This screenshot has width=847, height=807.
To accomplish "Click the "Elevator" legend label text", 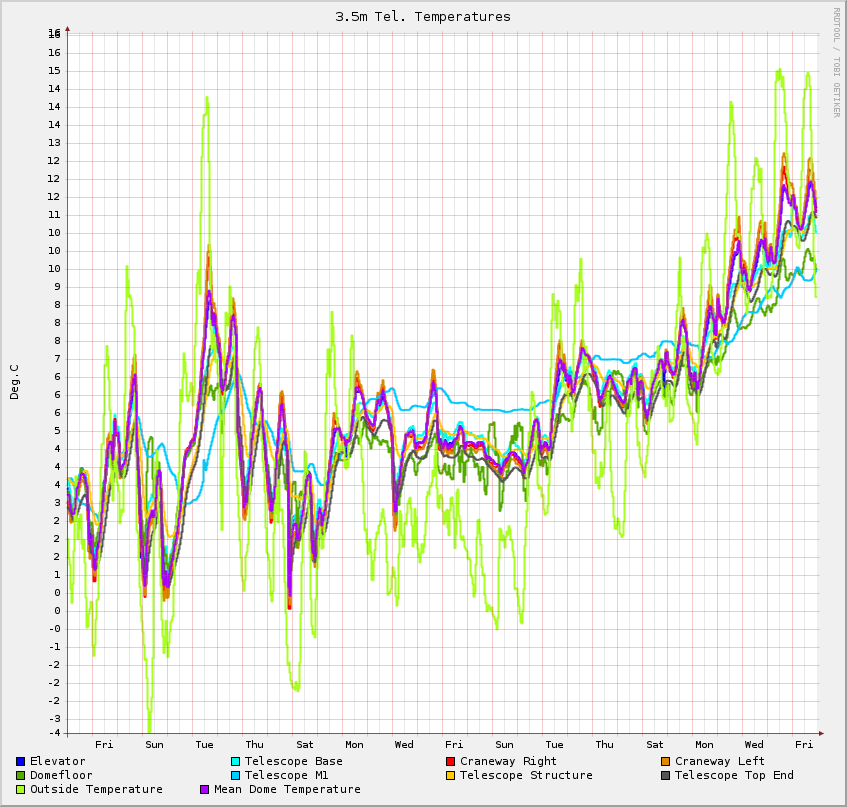I will pos(58,762).
